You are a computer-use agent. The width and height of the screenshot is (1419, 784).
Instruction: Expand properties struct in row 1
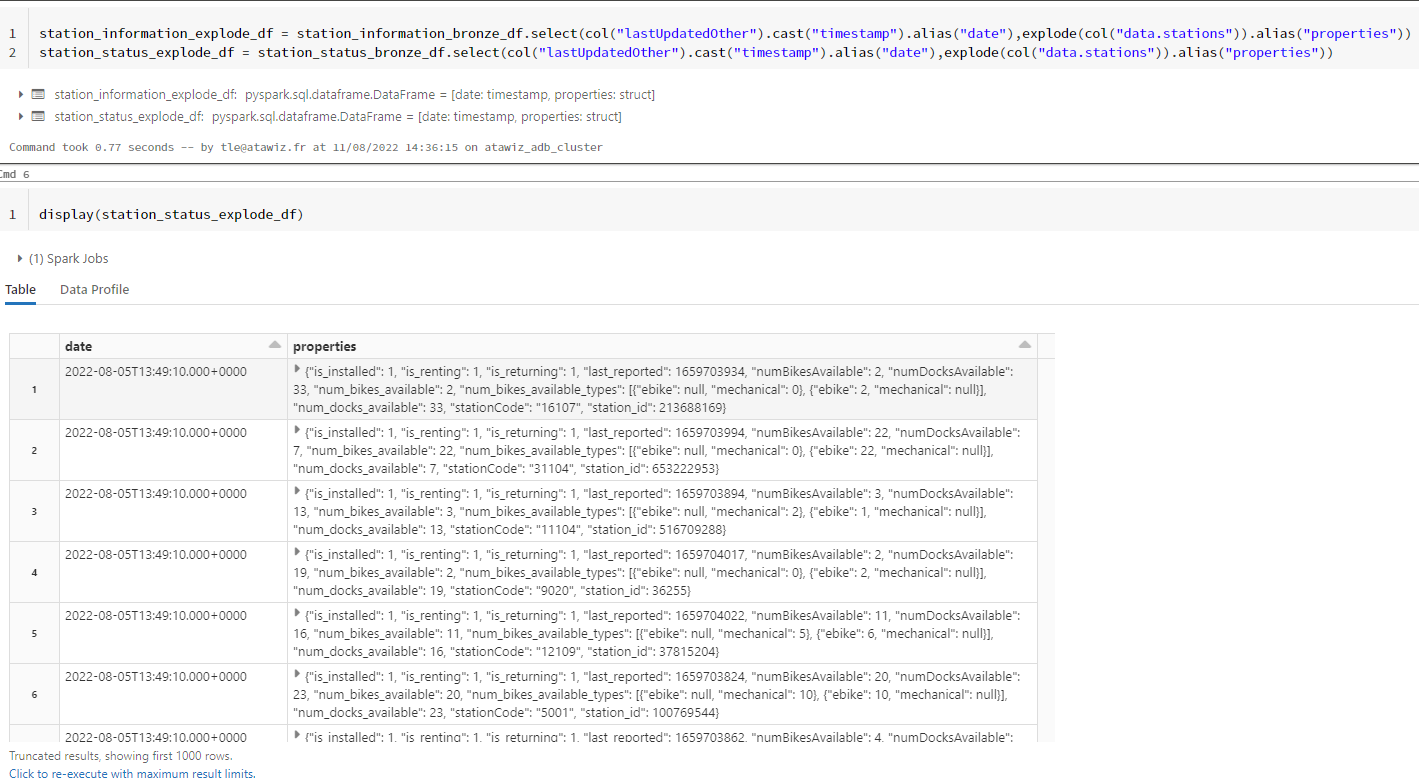coord(297,370)
